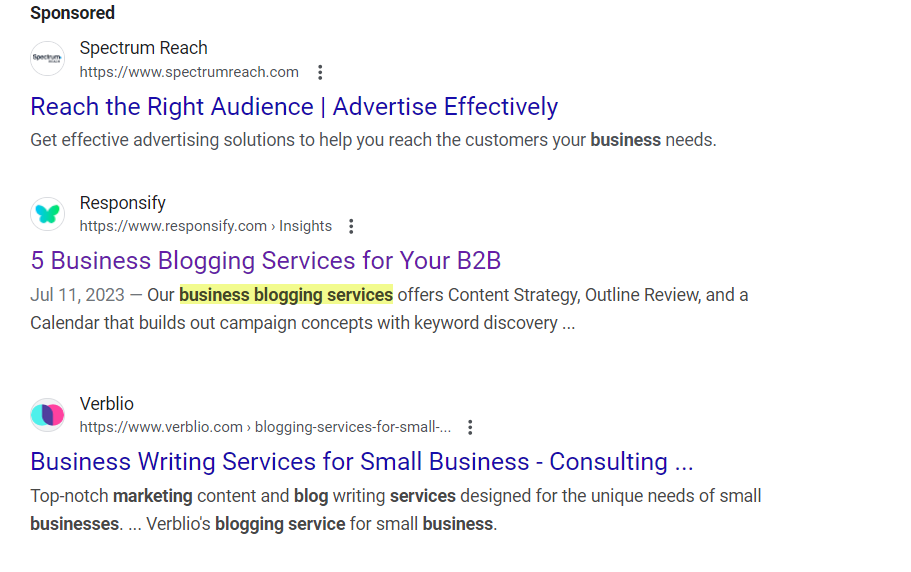Open 'Business Writing Services for Small Business' result
Screen dimensions: 911x572
tap(362, 462)
